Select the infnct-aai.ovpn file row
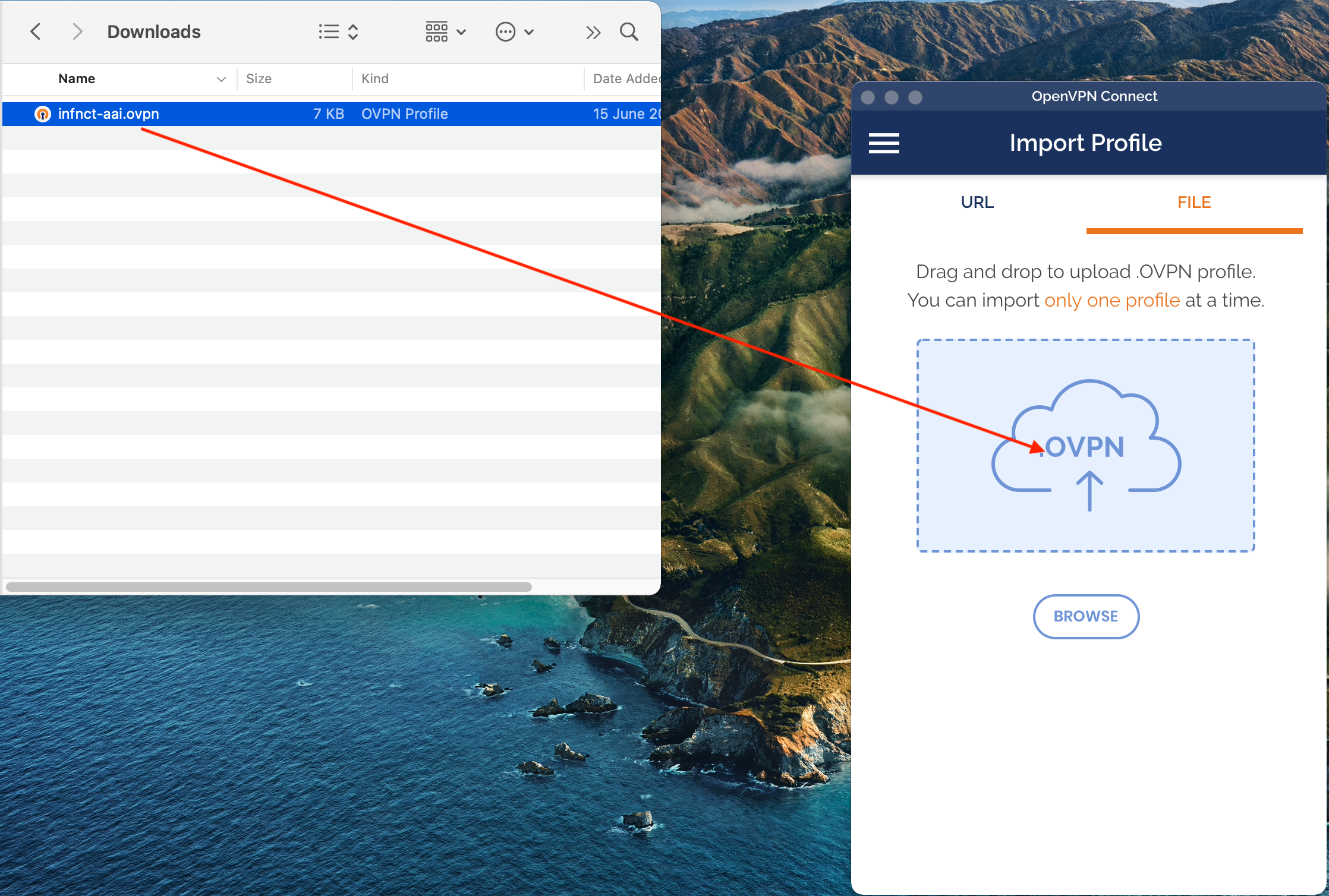The image size is (1329, 896). [x=331, y=113]
